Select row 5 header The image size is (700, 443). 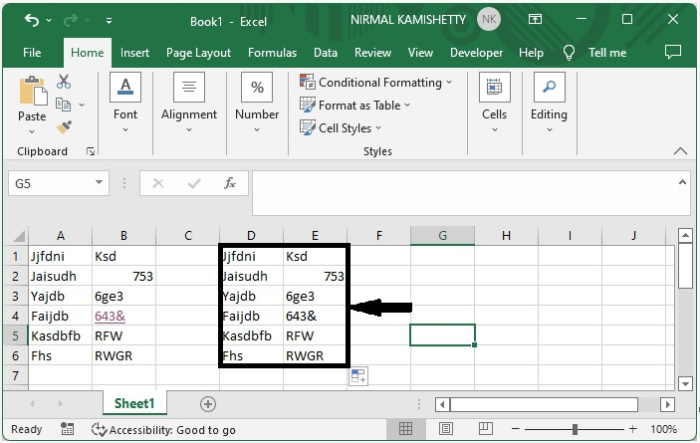click(16, 336)
